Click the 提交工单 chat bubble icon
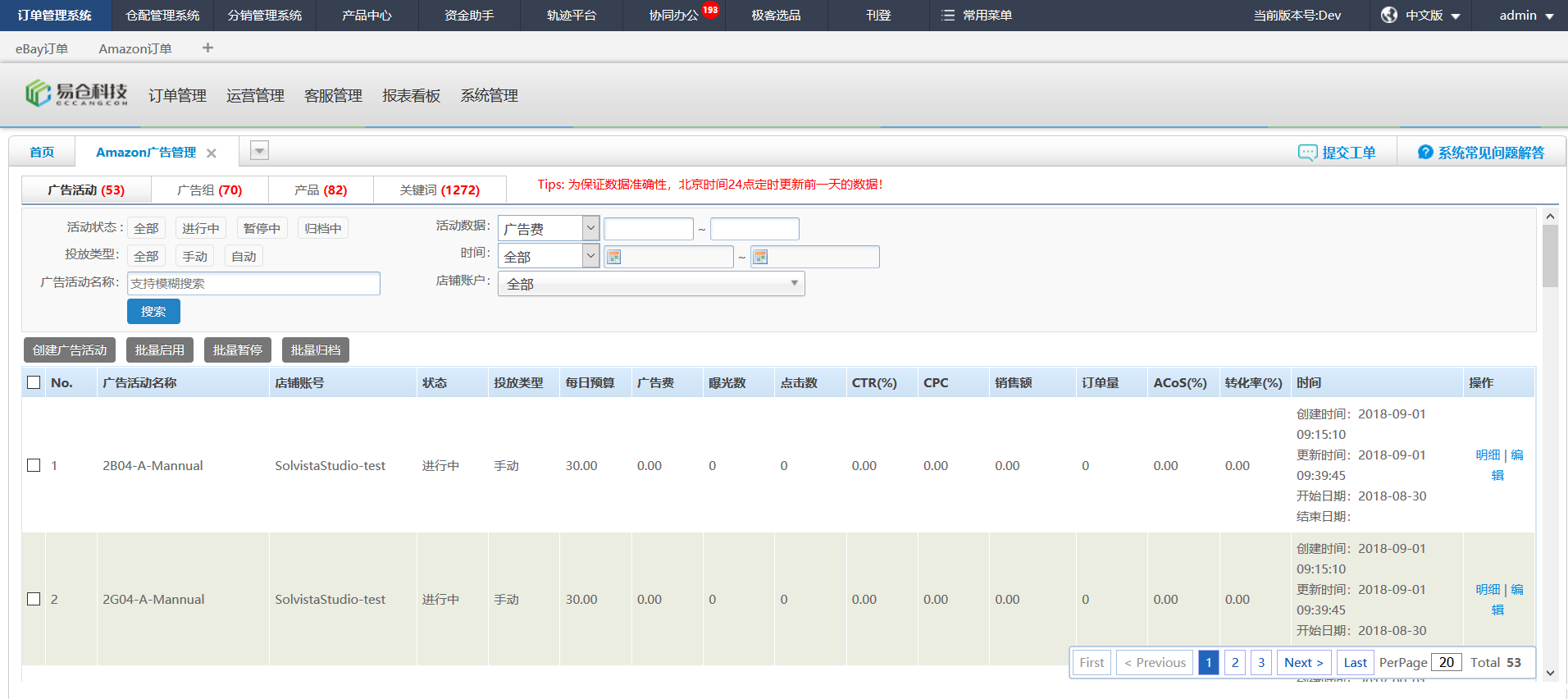Screen dimensions: 1568x699 coord(1307,153)
